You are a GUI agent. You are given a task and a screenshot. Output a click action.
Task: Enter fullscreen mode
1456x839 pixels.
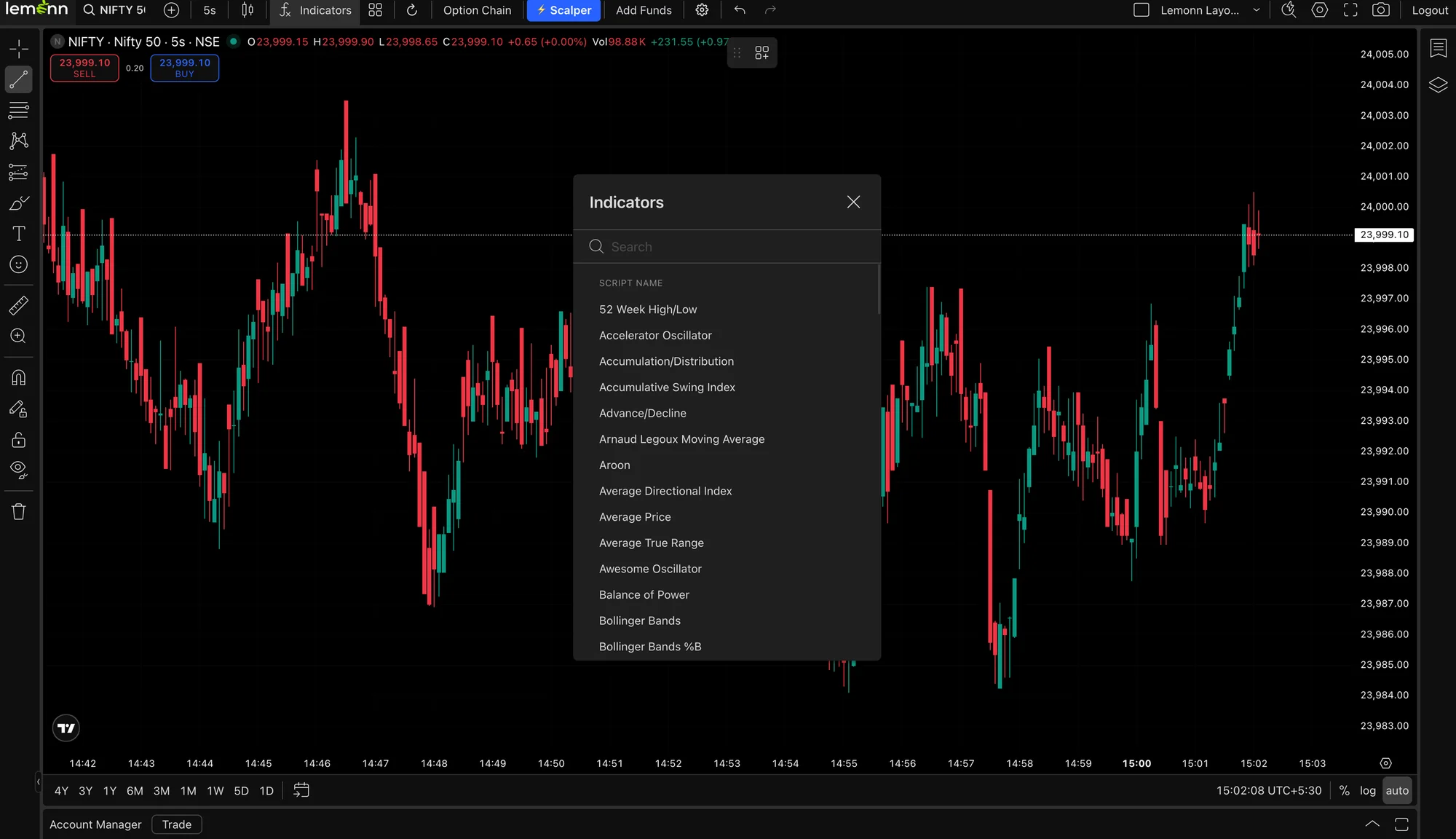[x=1350, y=10]
